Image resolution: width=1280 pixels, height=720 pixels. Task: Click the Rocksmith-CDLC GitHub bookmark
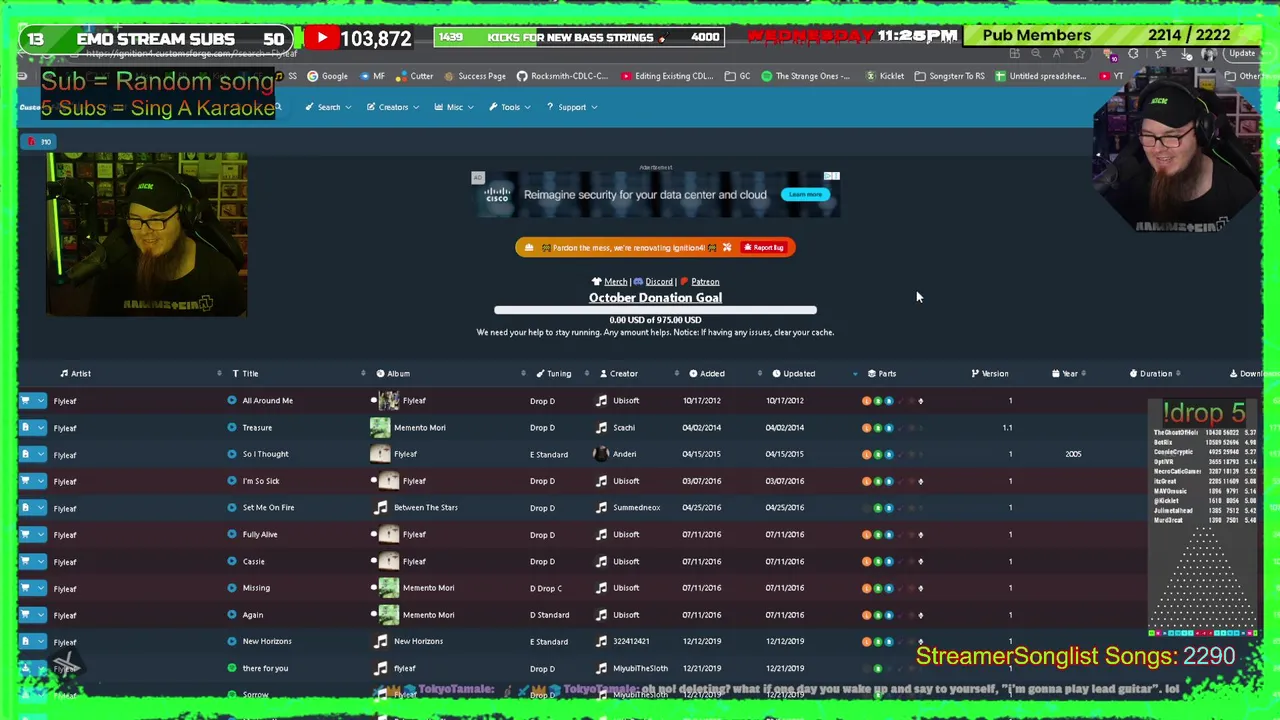coord(562,76)
